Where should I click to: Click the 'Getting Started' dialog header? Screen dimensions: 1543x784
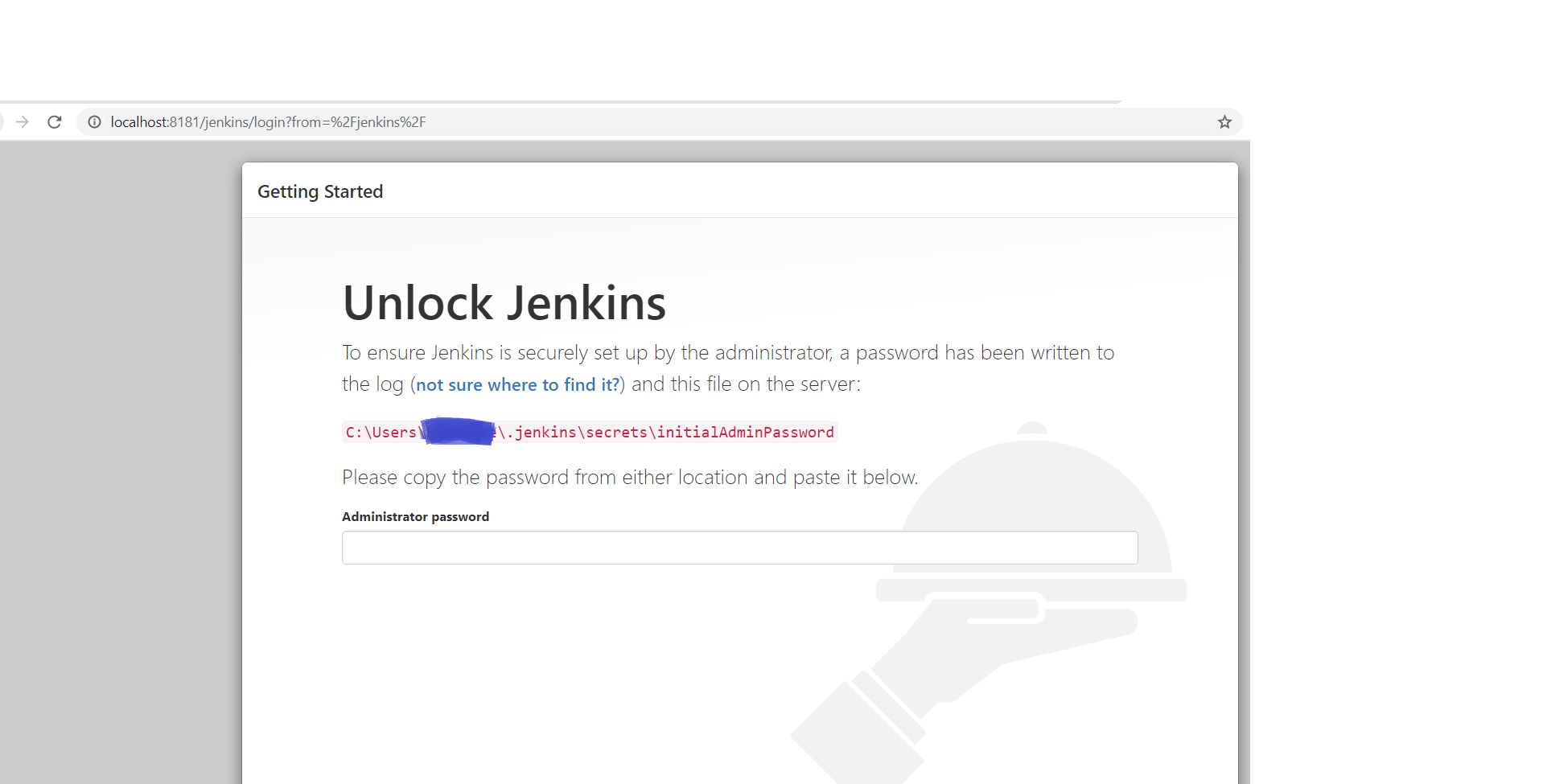(320, 191)
